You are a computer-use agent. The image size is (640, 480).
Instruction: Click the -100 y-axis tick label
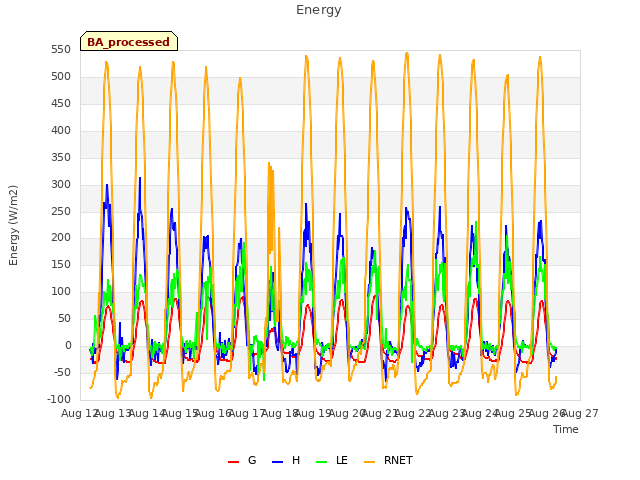pos(59,399)
